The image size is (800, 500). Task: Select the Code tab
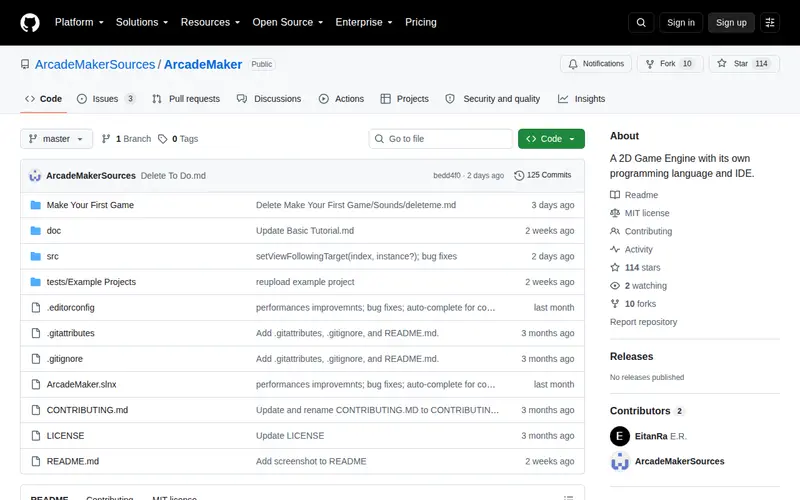(43, 99)
